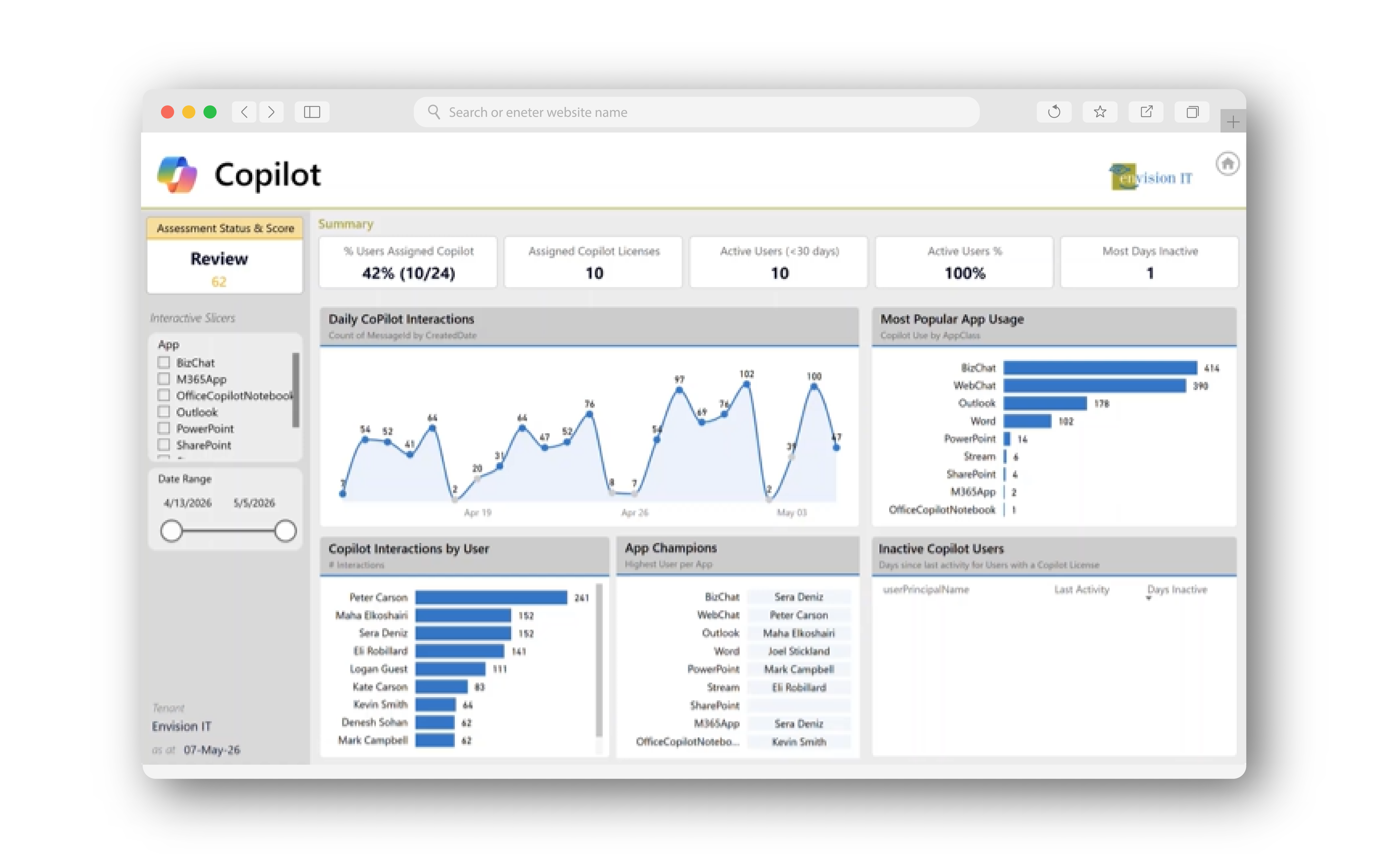Click the 4/13/2026 start date field
This screenshot has width=1389, height=868.
click(x=188, y=503)
